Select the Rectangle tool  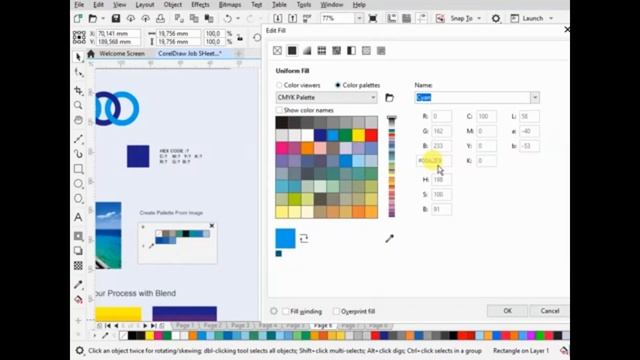pyautogui.click(x=78, y=169)
